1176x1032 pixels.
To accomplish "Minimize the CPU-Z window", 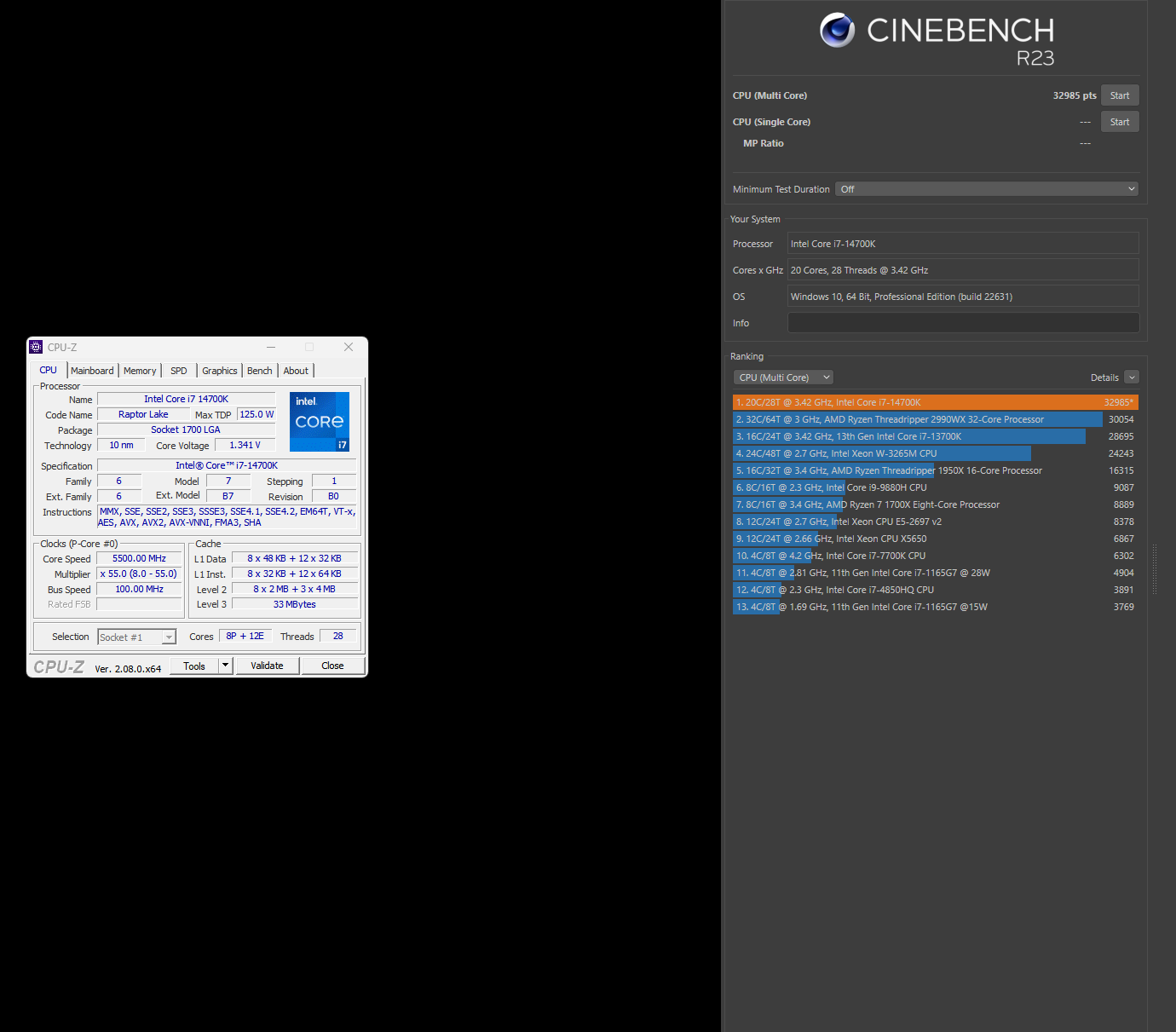I will pos(271,347).
